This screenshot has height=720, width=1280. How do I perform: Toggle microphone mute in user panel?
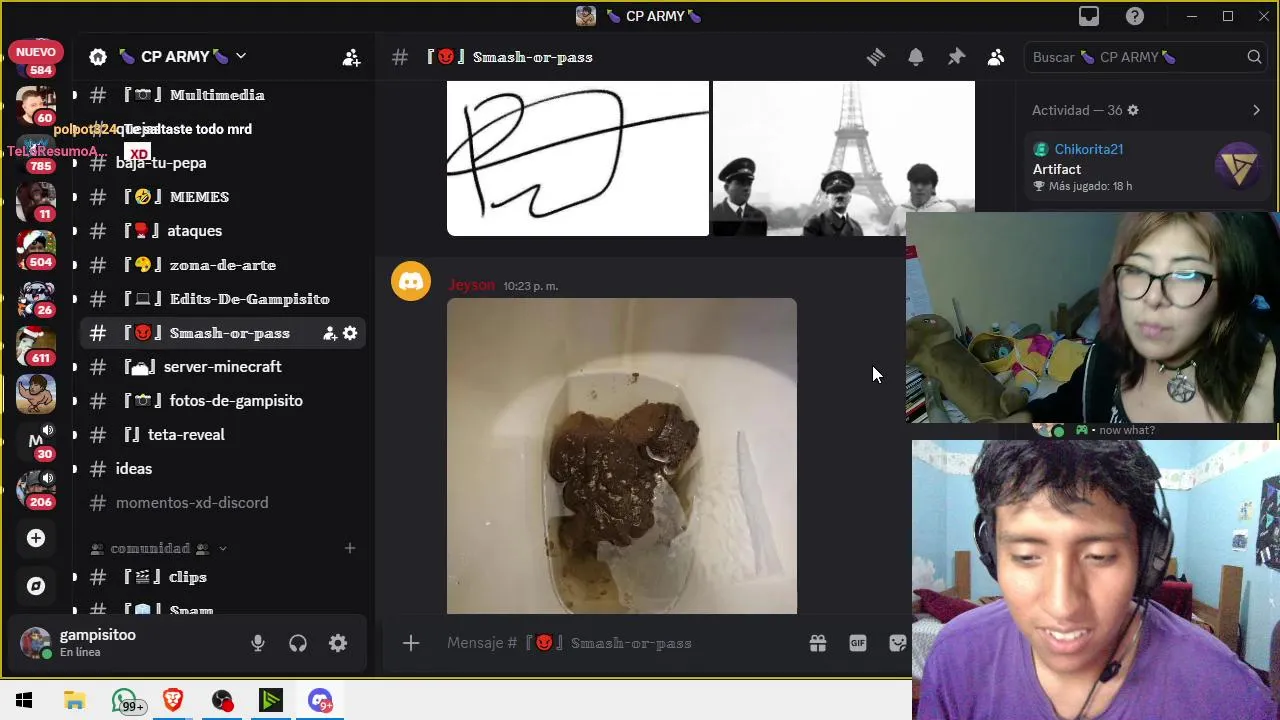[258, 643]
